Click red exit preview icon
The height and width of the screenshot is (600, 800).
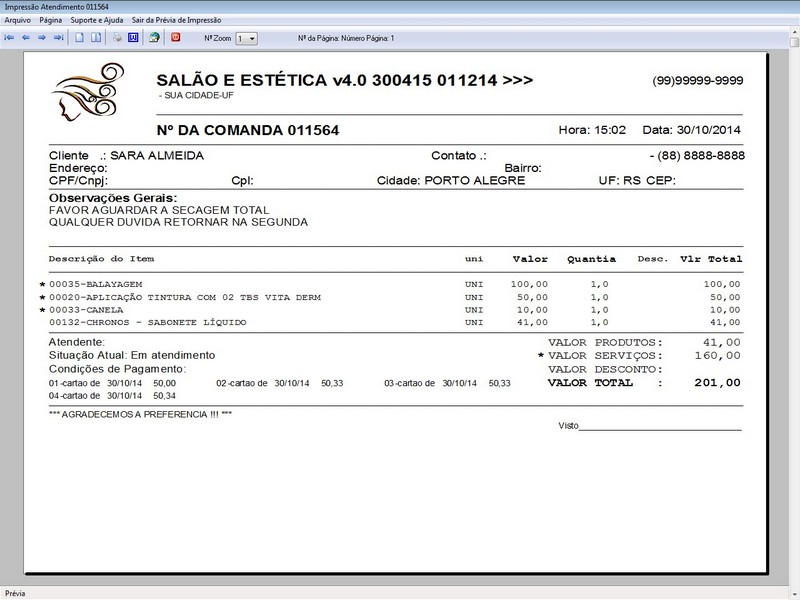click(176, 38)
